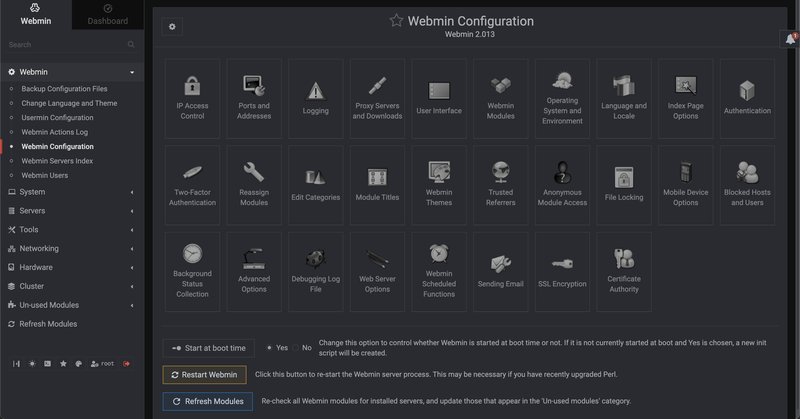This screenshot has height=419, width=800.
Task: Select Yes for start at boot
Action: 270,348
